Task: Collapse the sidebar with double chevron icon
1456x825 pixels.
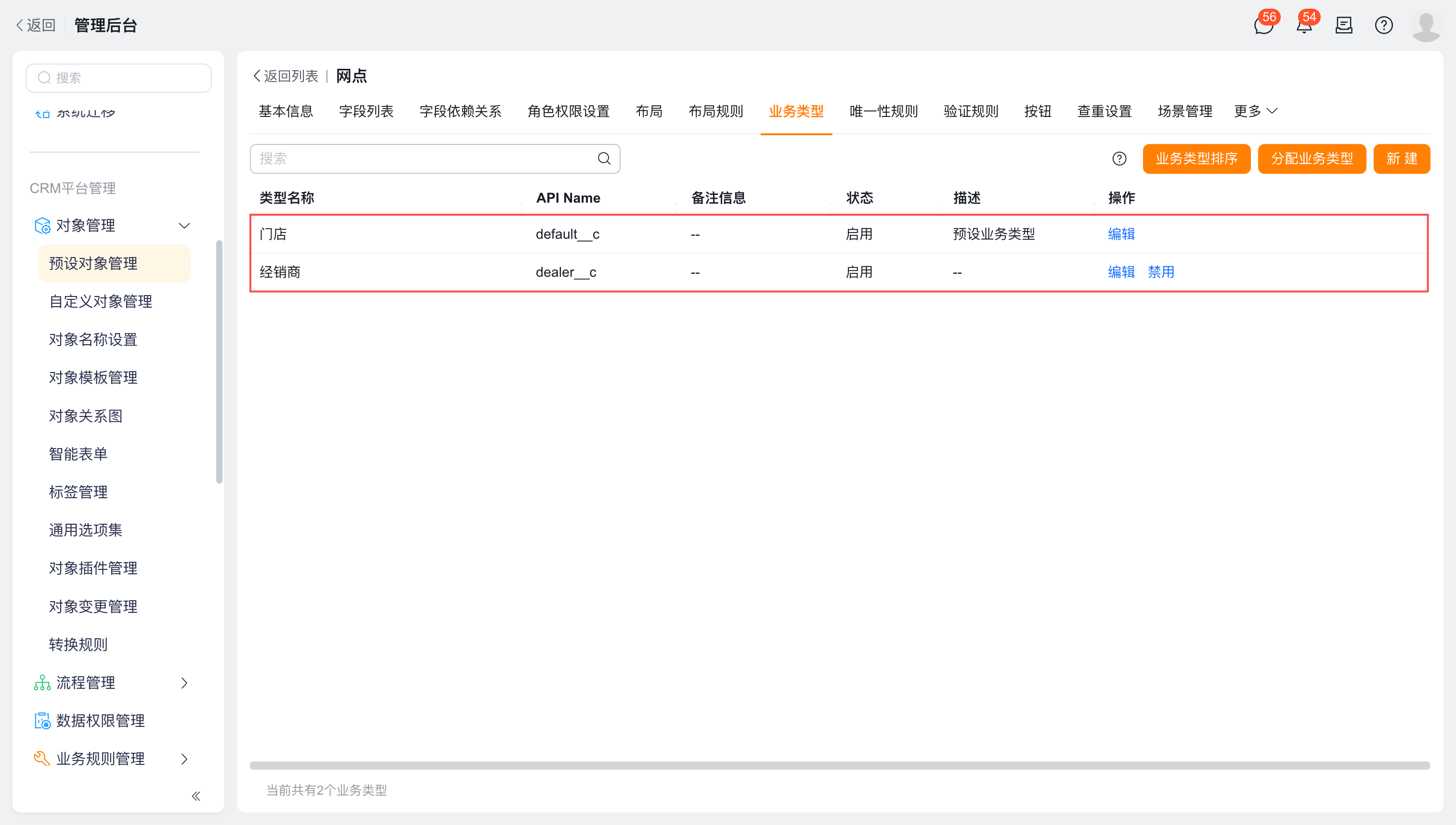Action: pos(195,796)
